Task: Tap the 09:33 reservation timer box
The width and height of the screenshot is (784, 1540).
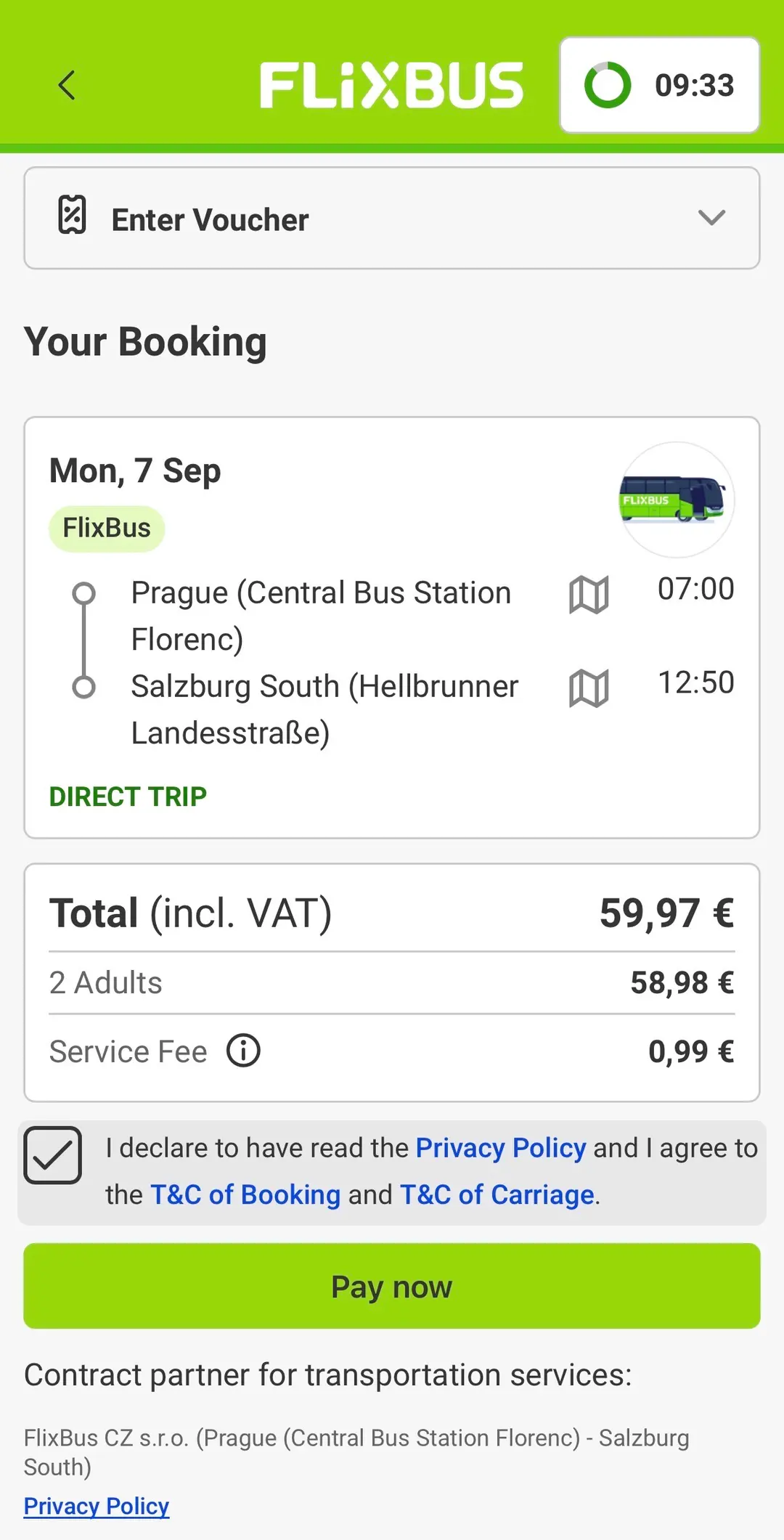Action: tap(659, 85)
